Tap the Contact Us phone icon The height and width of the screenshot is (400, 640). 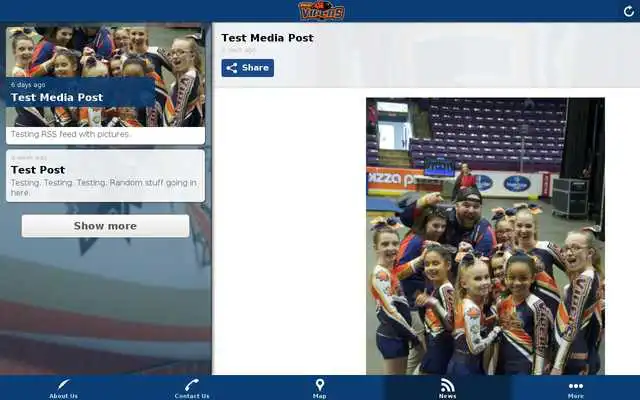pos(192,385)
